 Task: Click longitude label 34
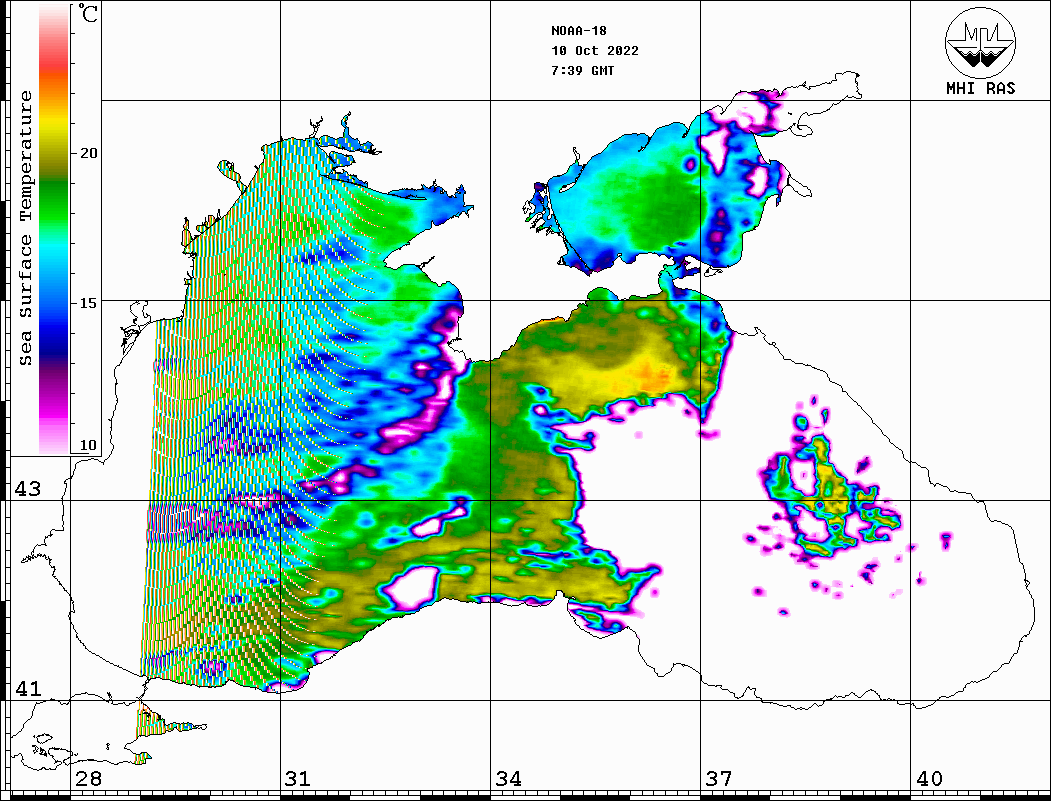[x=509, y=779]
